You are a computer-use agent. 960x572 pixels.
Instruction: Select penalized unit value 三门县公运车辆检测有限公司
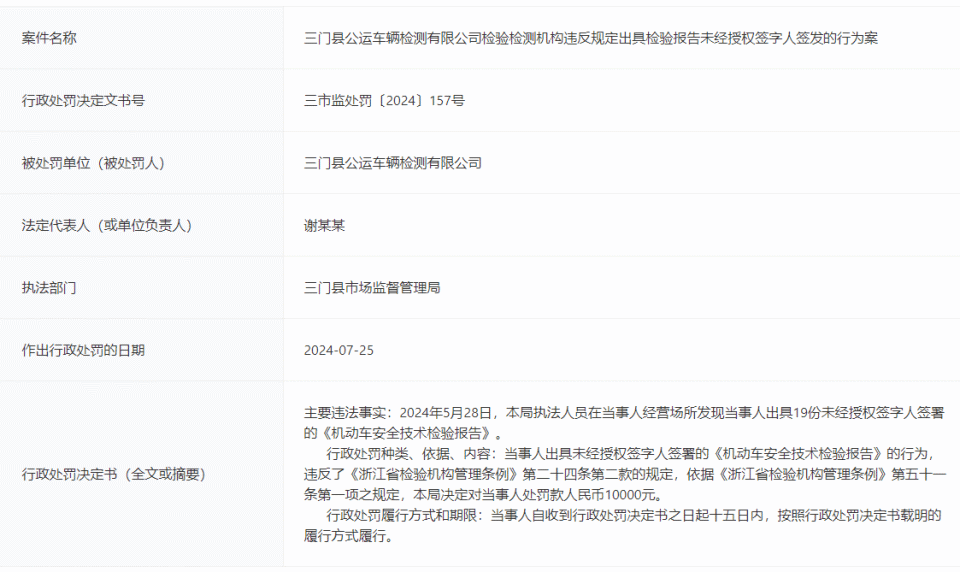[x=392, y=163]
